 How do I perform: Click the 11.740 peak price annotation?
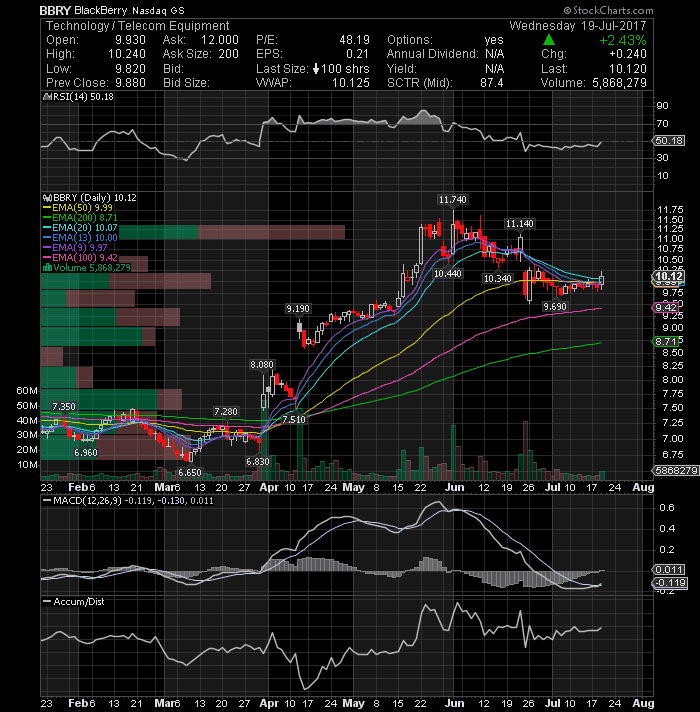[x=453, y=199]
